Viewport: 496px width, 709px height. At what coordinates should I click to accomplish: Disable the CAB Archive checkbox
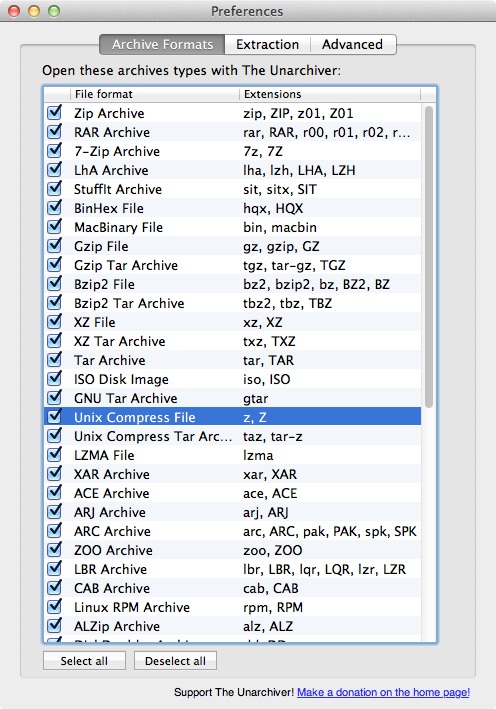54,587
